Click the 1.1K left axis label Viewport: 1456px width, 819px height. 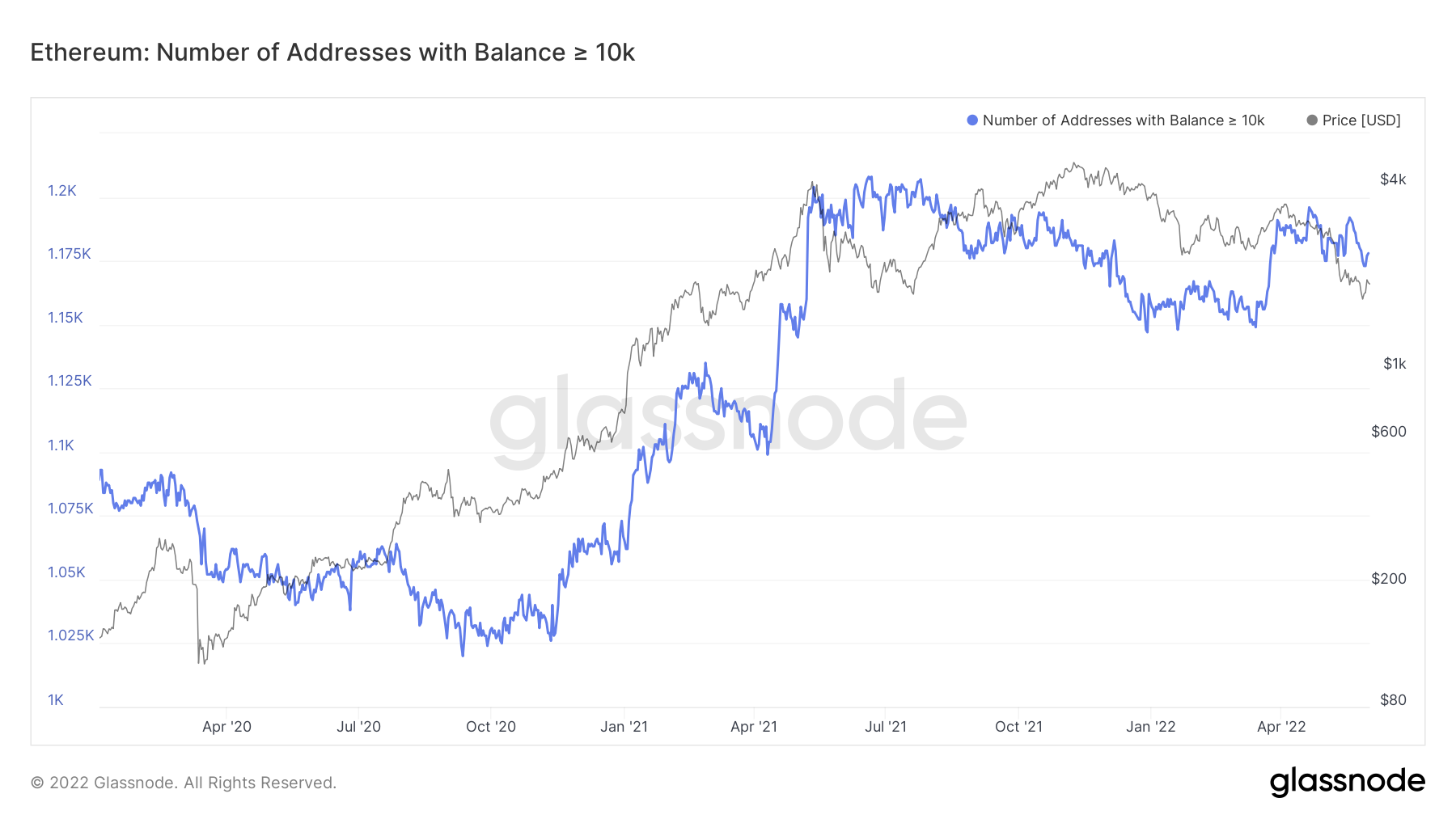coord(61,445)
